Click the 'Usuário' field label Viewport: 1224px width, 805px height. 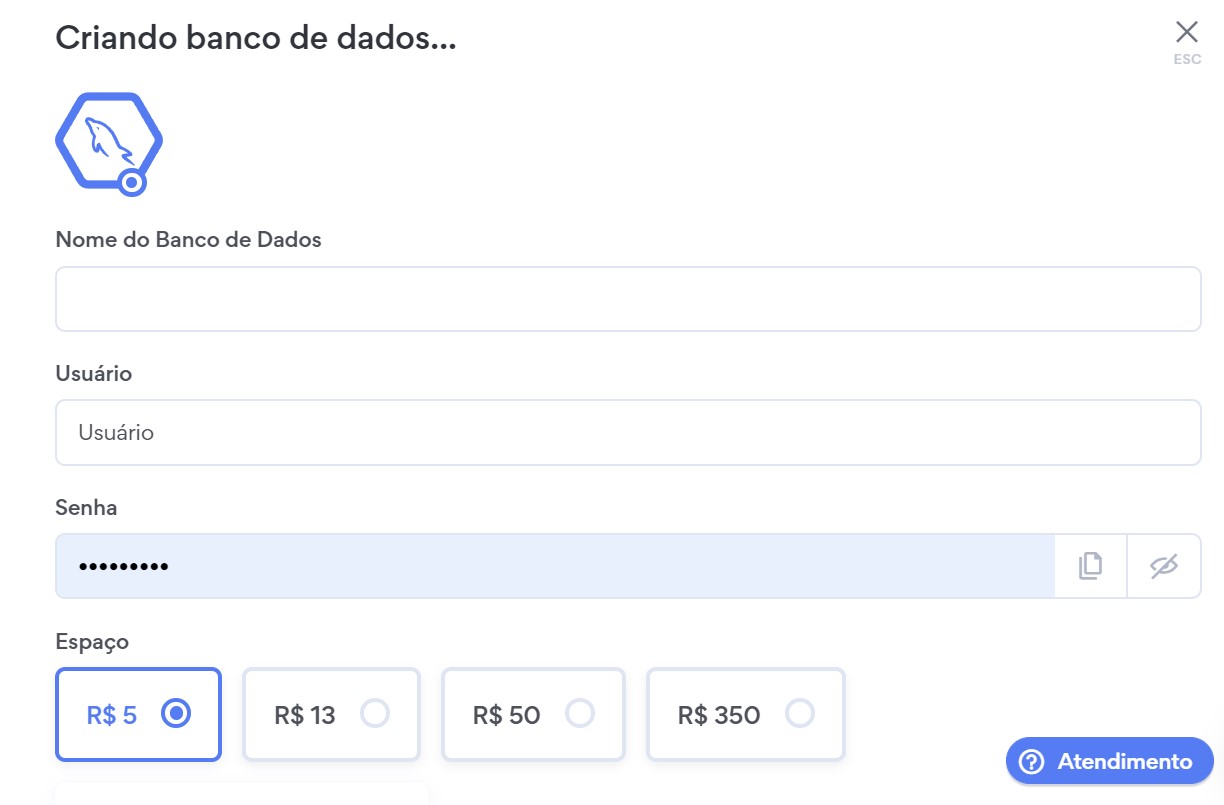[93, 374]
